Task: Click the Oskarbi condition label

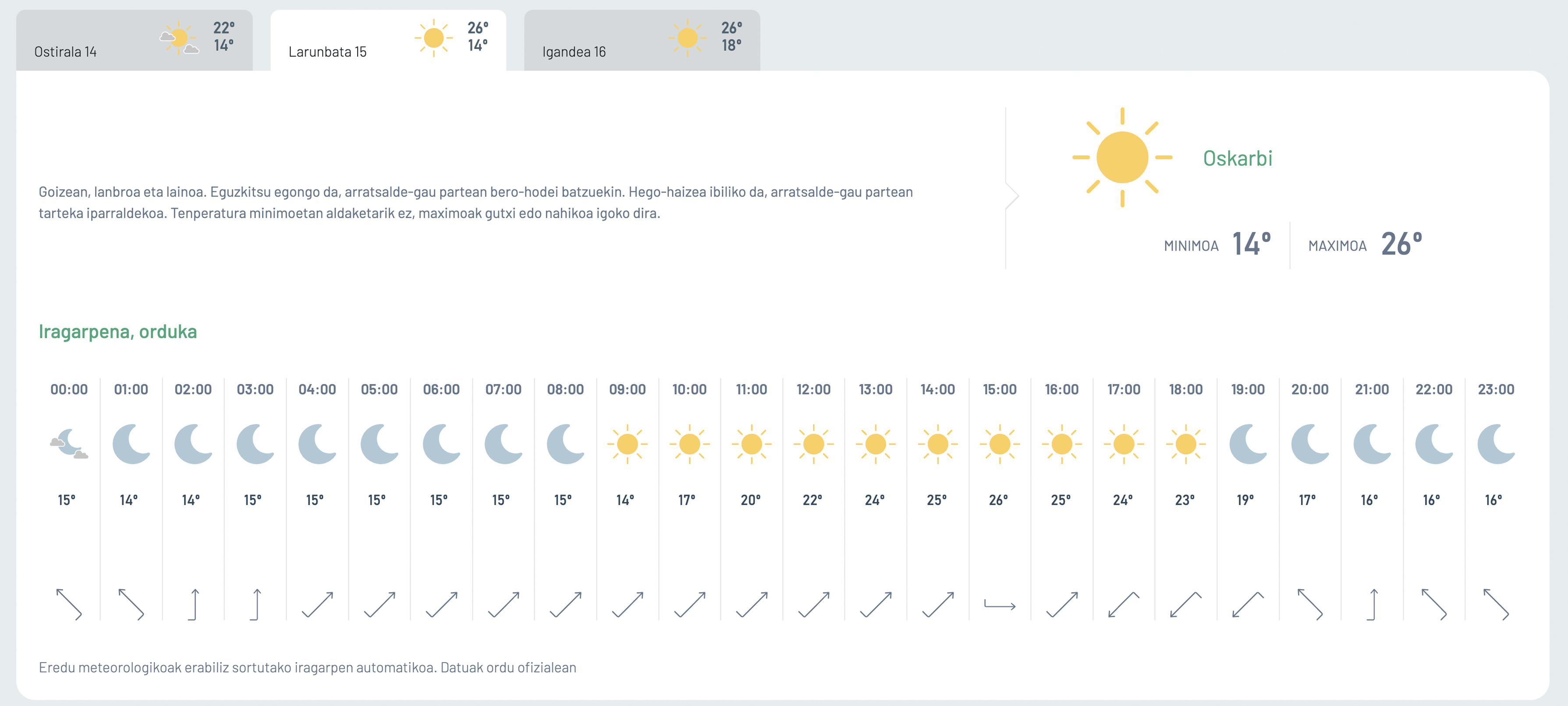Action: coord(1238,158)
